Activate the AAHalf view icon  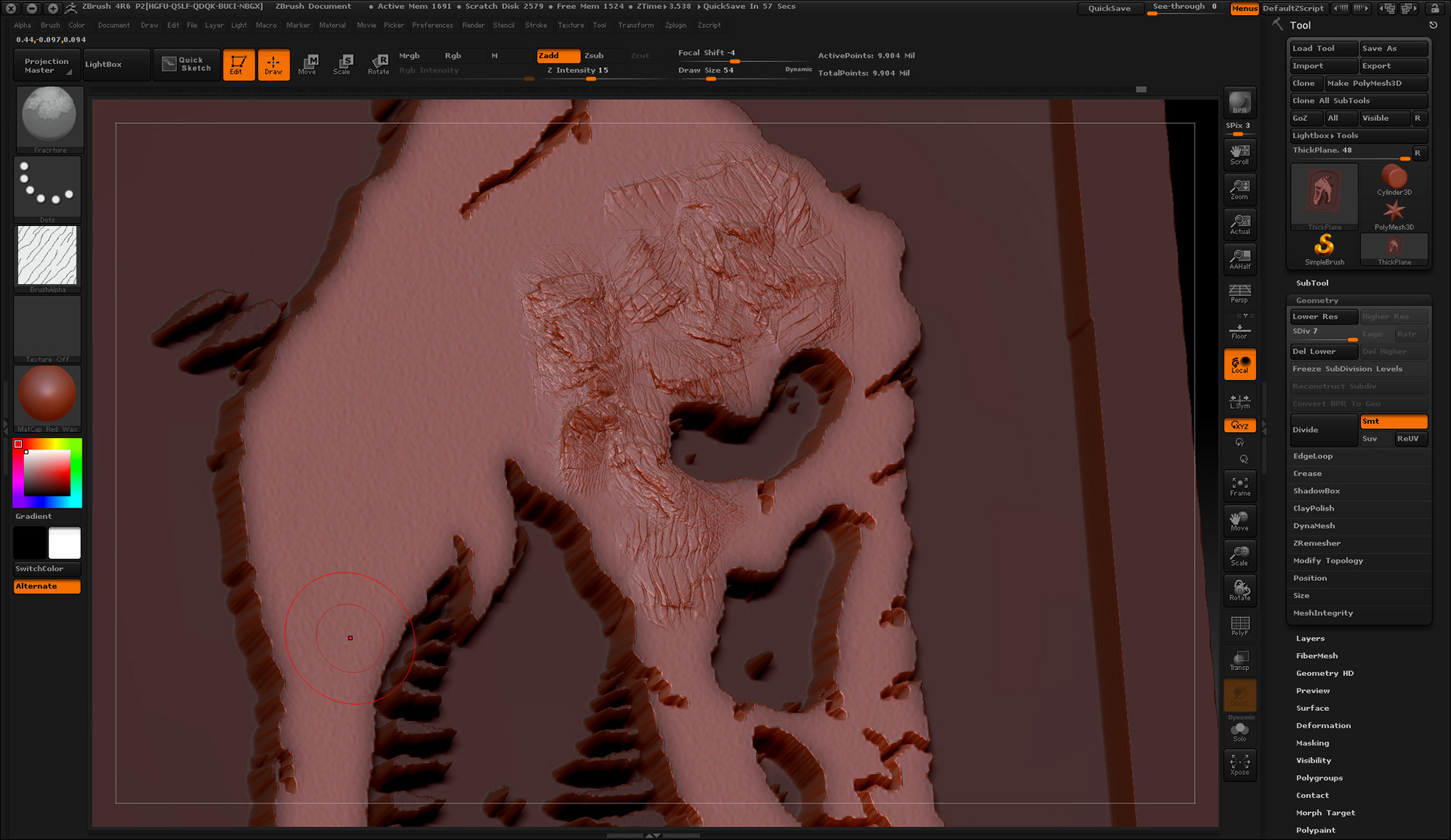(1239, 258)
